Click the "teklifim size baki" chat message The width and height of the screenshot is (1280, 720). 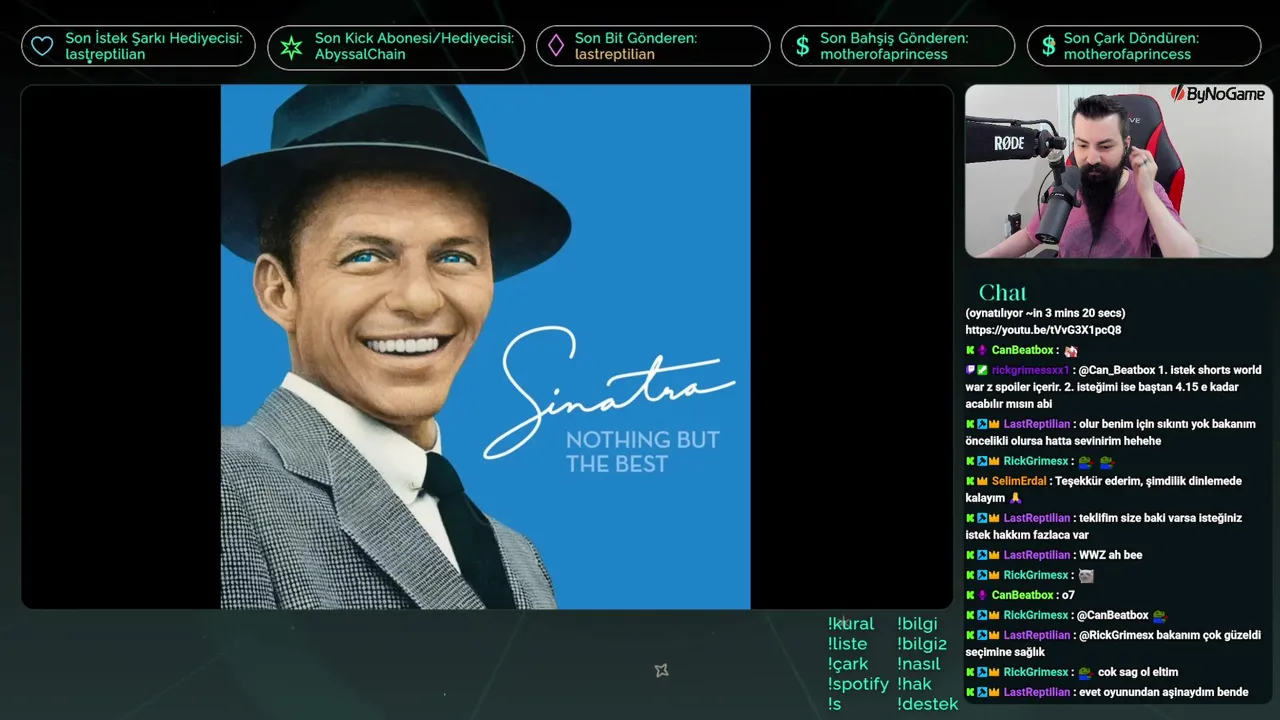1103,526
